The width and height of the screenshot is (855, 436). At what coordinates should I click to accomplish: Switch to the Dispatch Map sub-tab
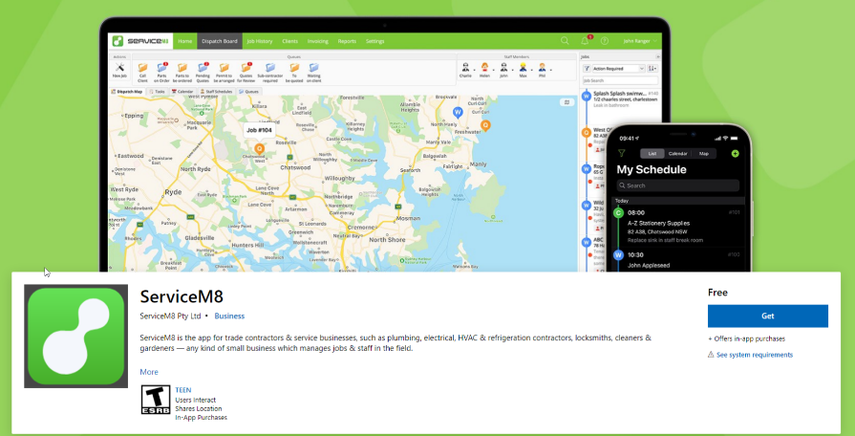[127, 92]
